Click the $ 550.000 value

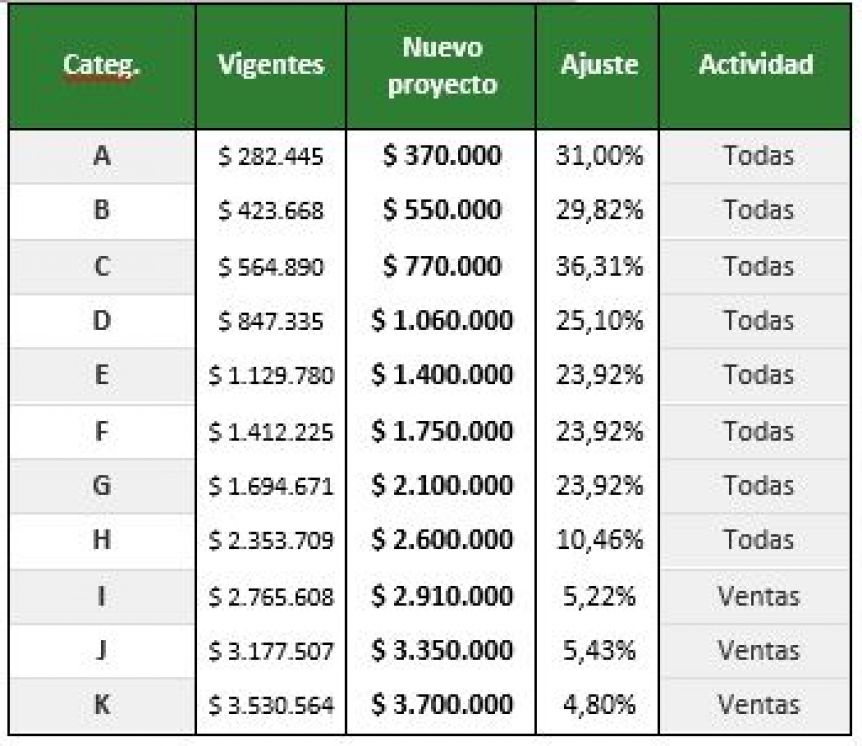(x=441, y=211)
